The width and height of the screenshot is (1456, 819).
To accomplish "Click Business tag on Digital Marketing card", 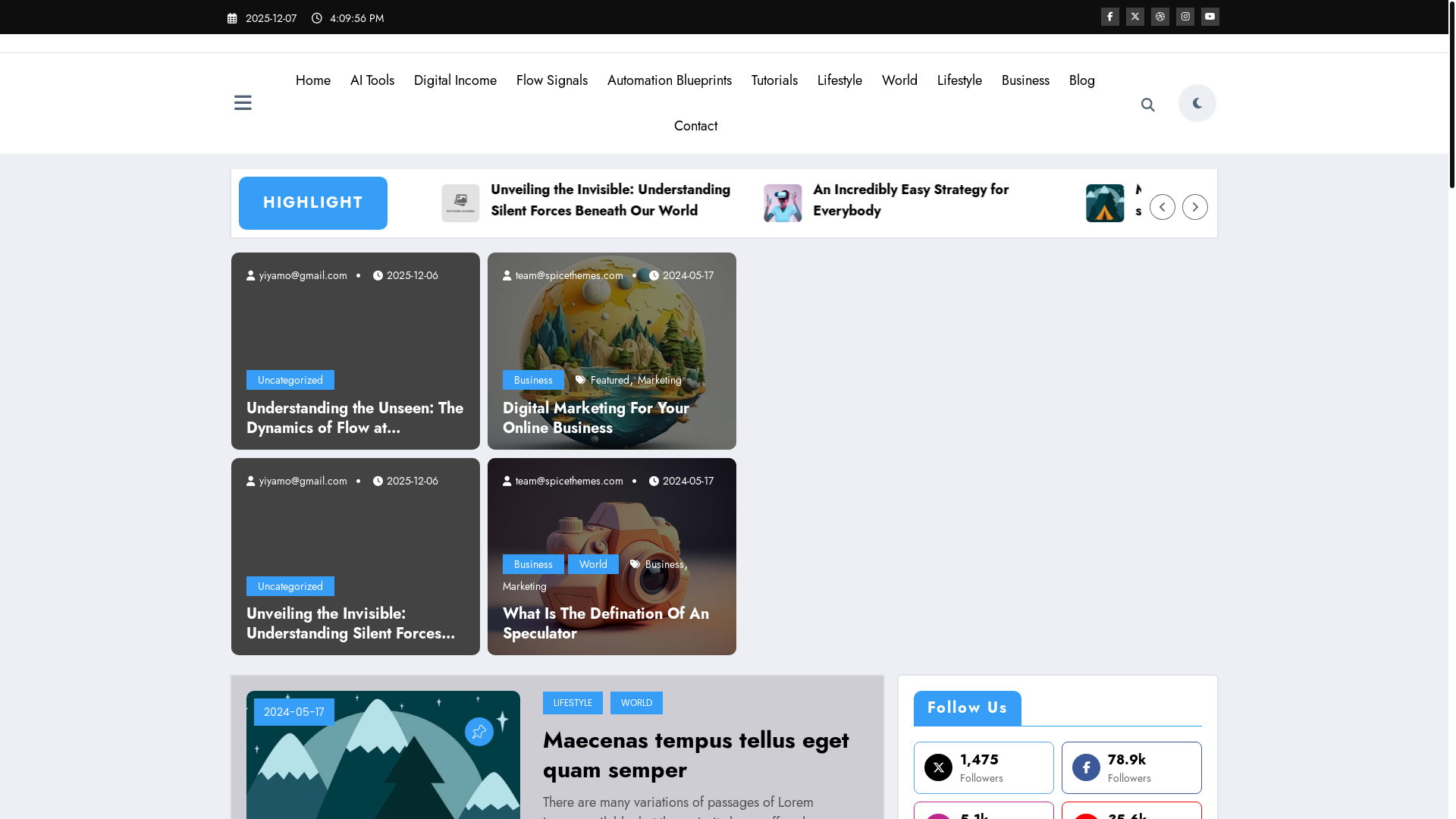I will (x=533, y=380).
